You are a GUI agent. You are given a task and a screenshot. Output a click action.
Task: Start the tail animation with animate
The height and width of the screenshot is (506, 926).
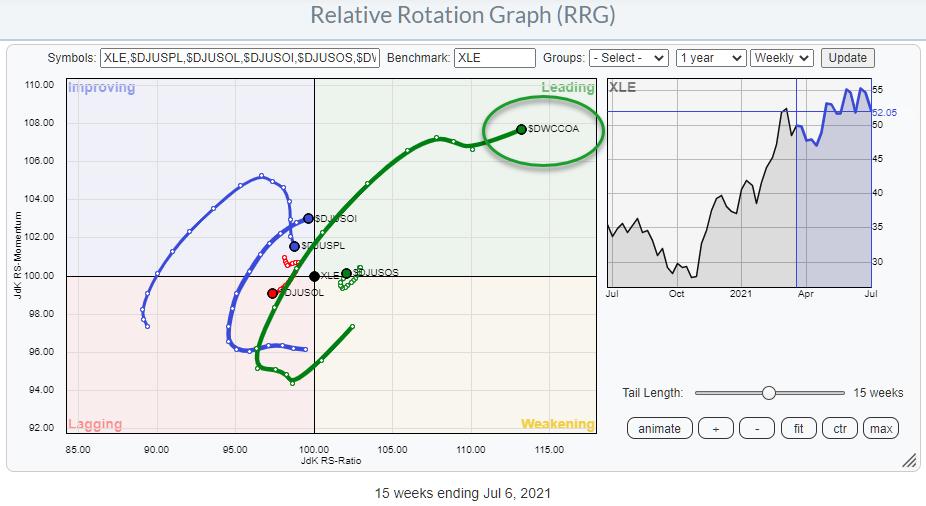[x=658, y=428]
